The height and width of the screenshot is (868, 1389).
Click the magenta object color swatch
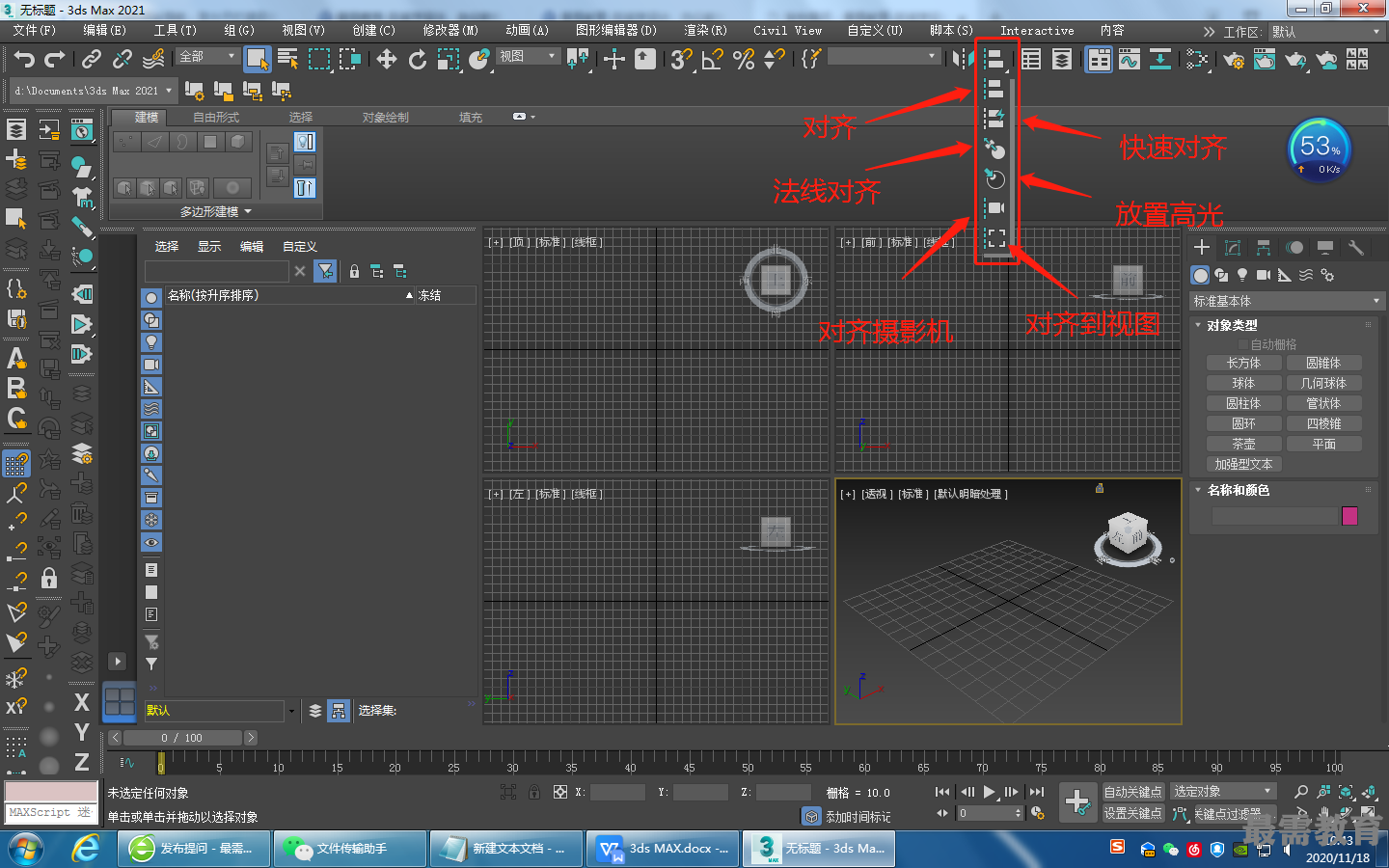(1349, 516)
